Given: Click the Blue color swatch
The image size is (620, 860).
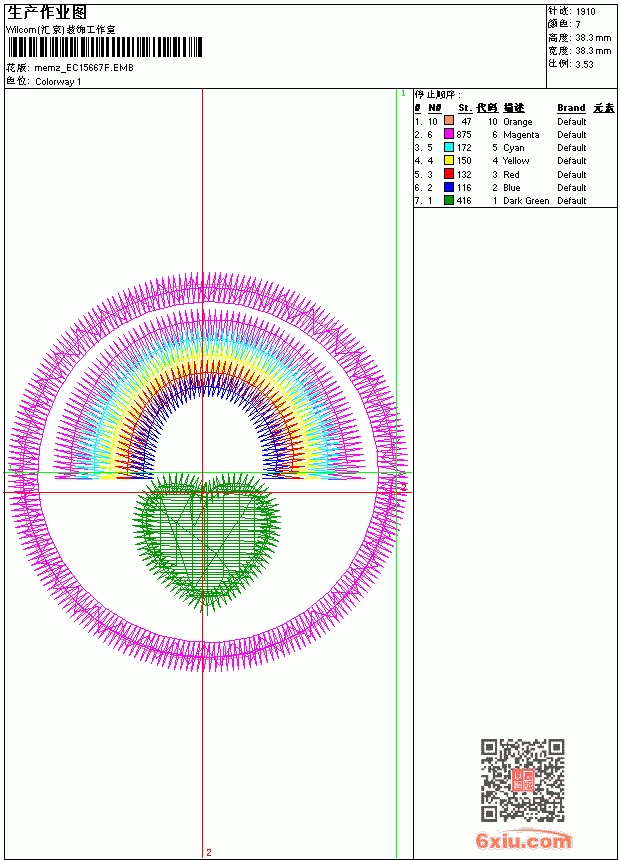Looking at the screenshot, I should 449,188.
